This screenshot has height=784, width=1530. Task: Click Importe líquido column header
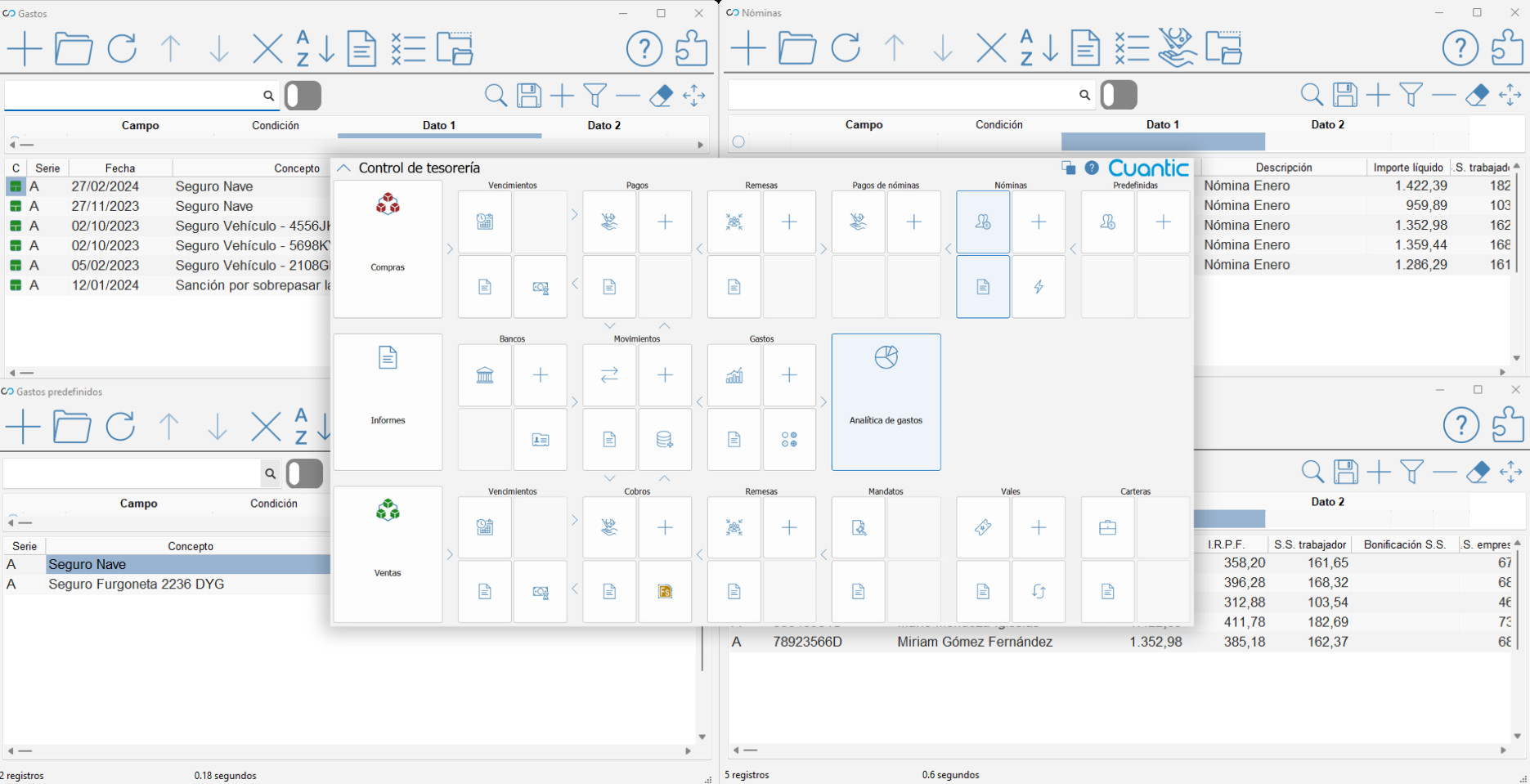pos(1408,167)
